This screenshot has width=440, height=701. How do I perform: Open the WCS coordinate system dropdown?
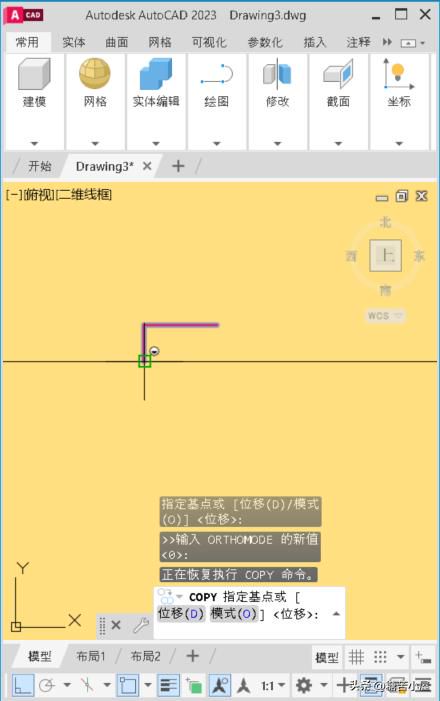(x=385, y=316)
